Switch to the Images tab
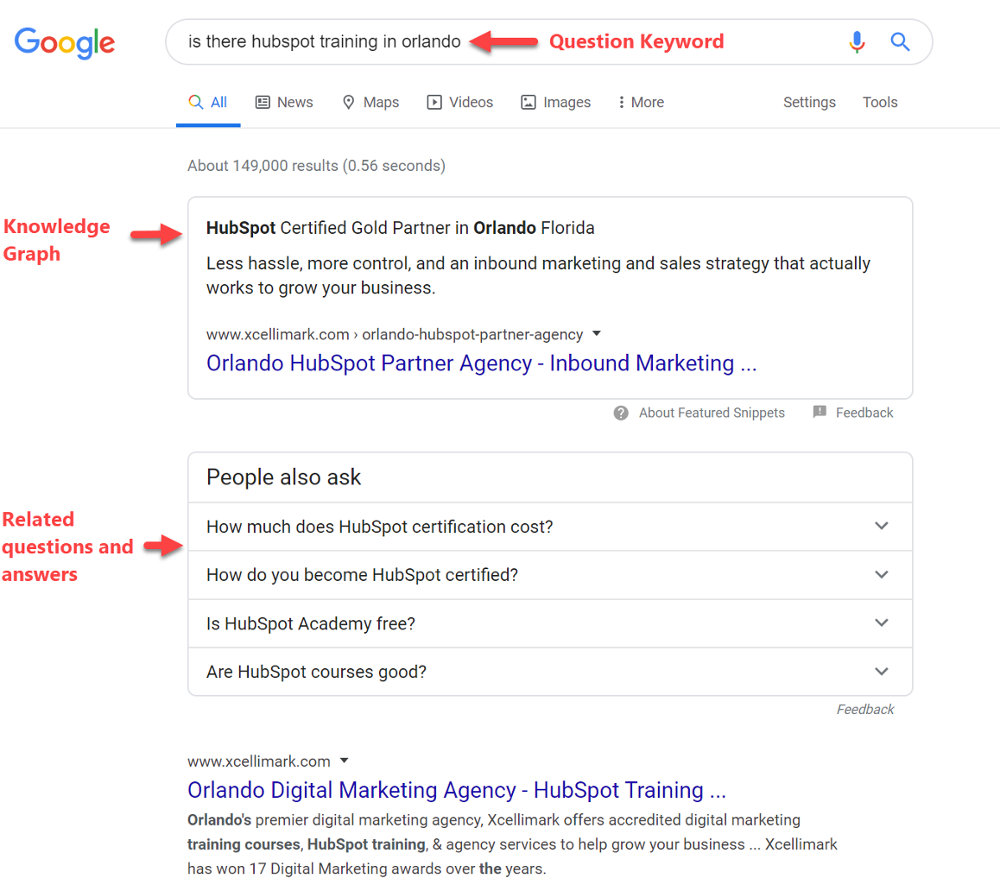This screenshot has width=1000, height=891. click(555, 103)
